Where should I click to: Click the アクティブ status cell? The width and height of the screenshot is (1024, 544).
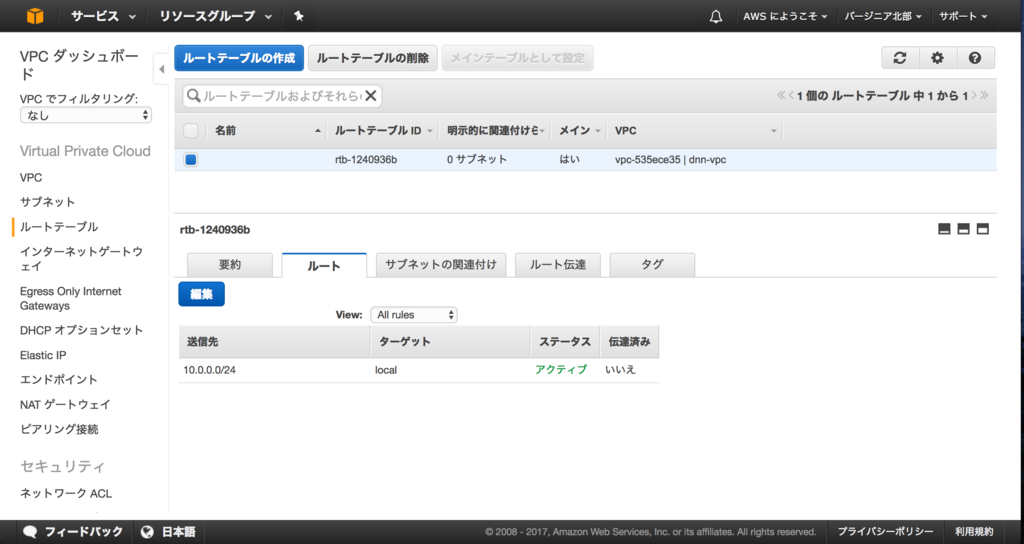(x=561, y=370)
